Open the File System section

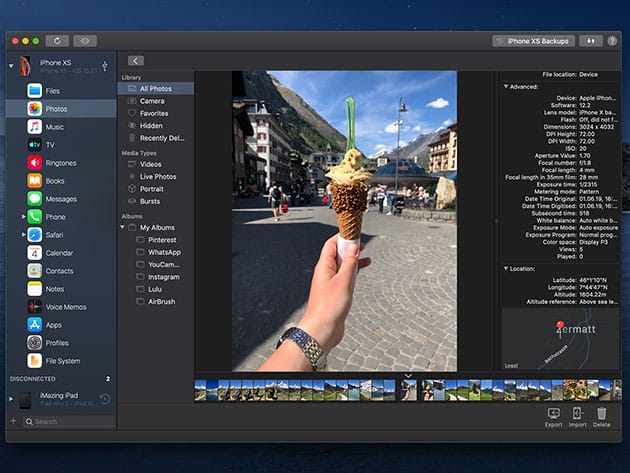[62, 361]
